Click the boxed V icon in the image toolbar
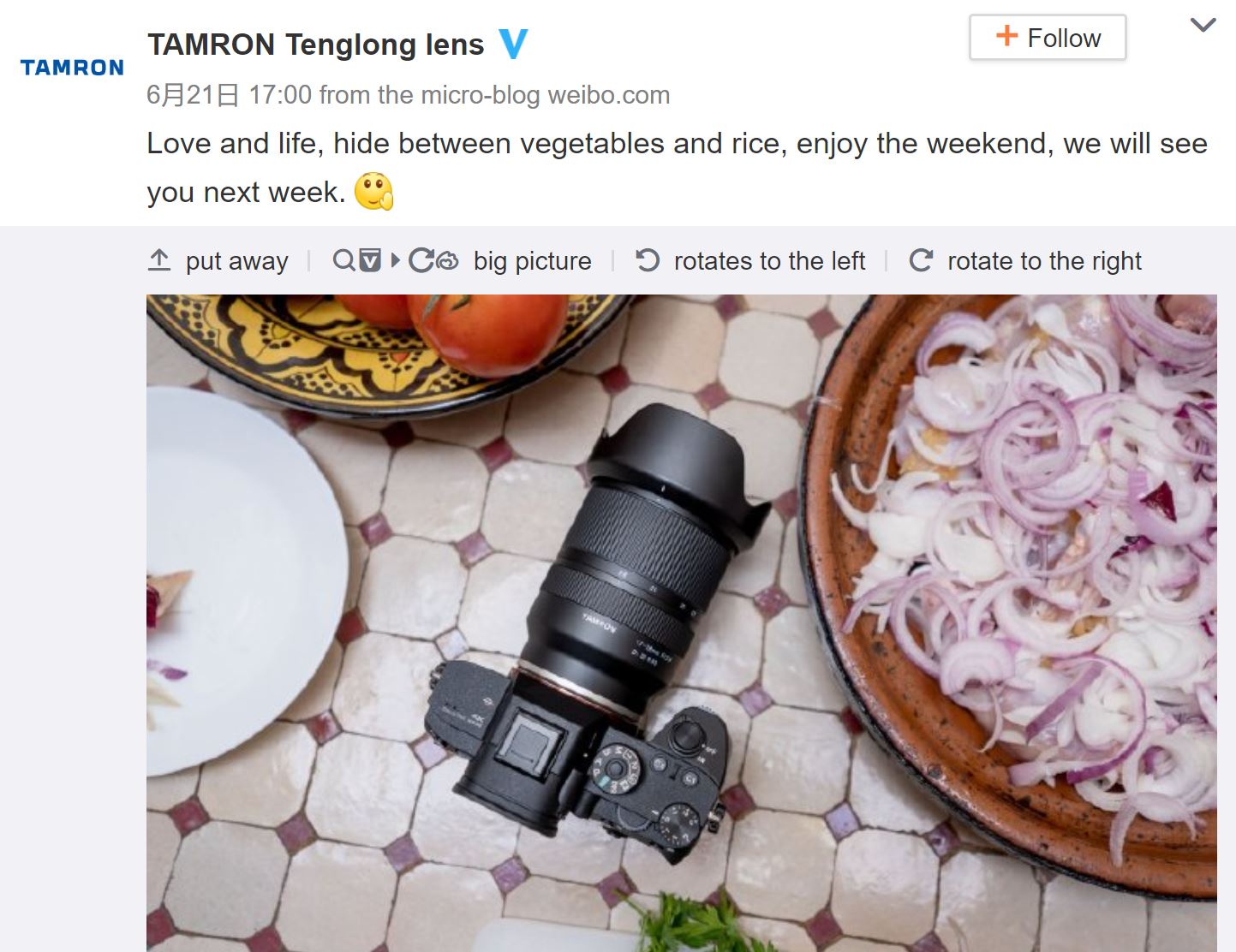 (369, 260)
